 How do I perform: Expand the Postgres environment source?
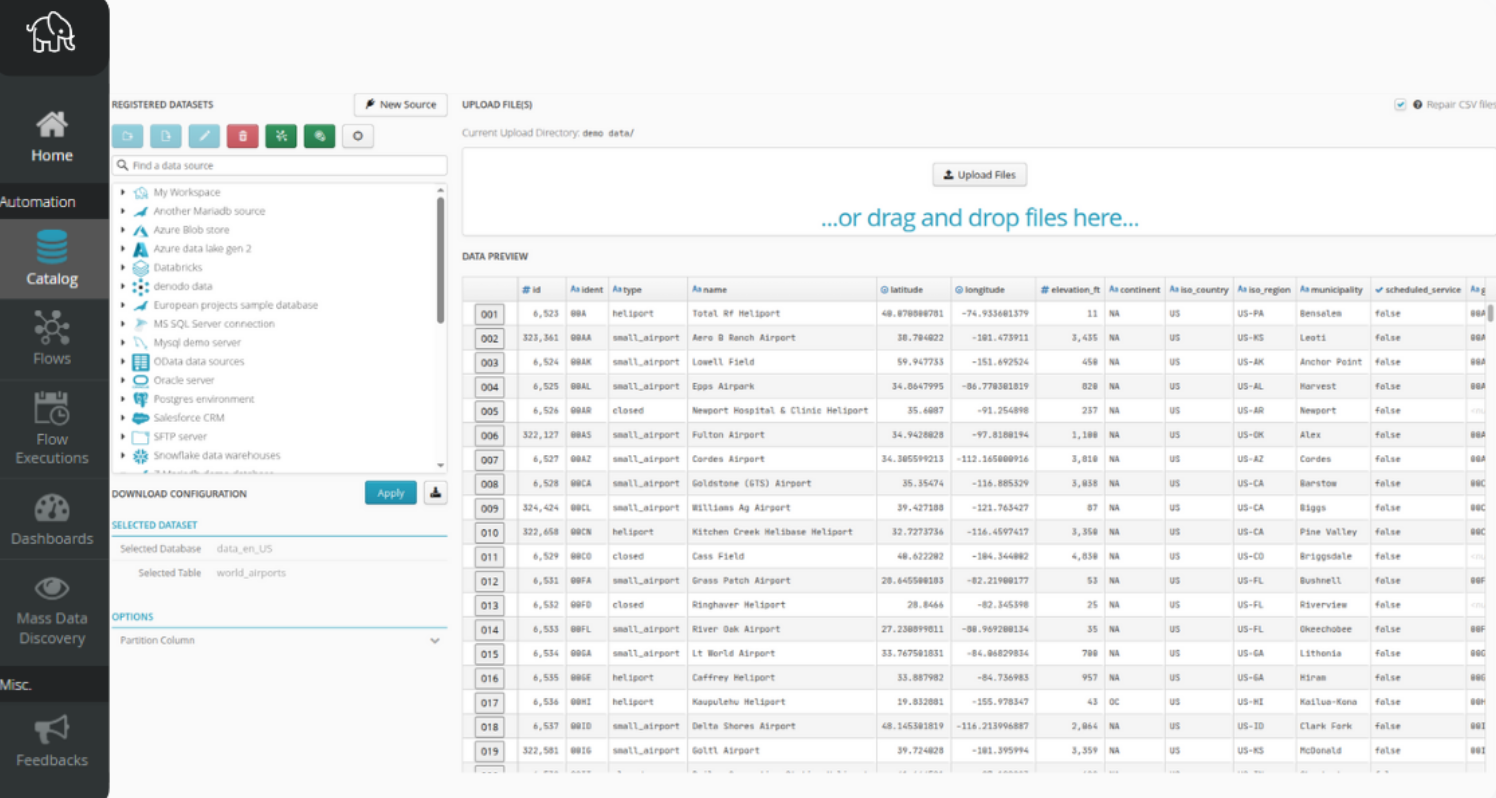123,399
